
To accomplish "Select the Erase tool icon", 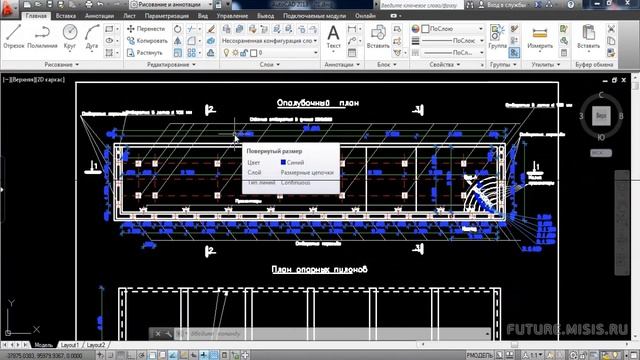I will coord(211,29).
